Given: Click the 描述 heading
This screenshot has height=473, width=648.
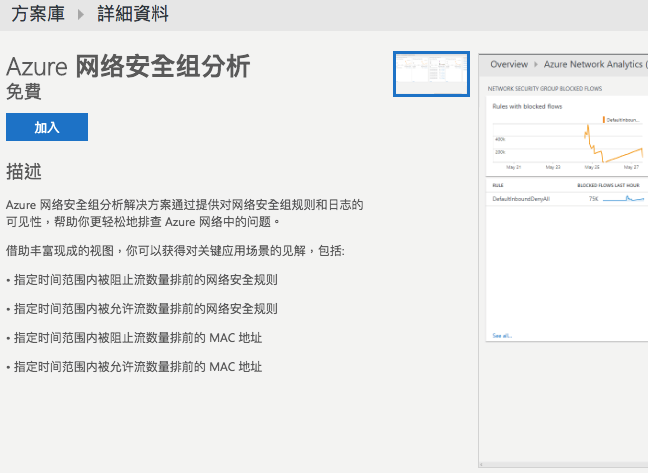Looking at the screenshot, I should click(x=24, y=171).
